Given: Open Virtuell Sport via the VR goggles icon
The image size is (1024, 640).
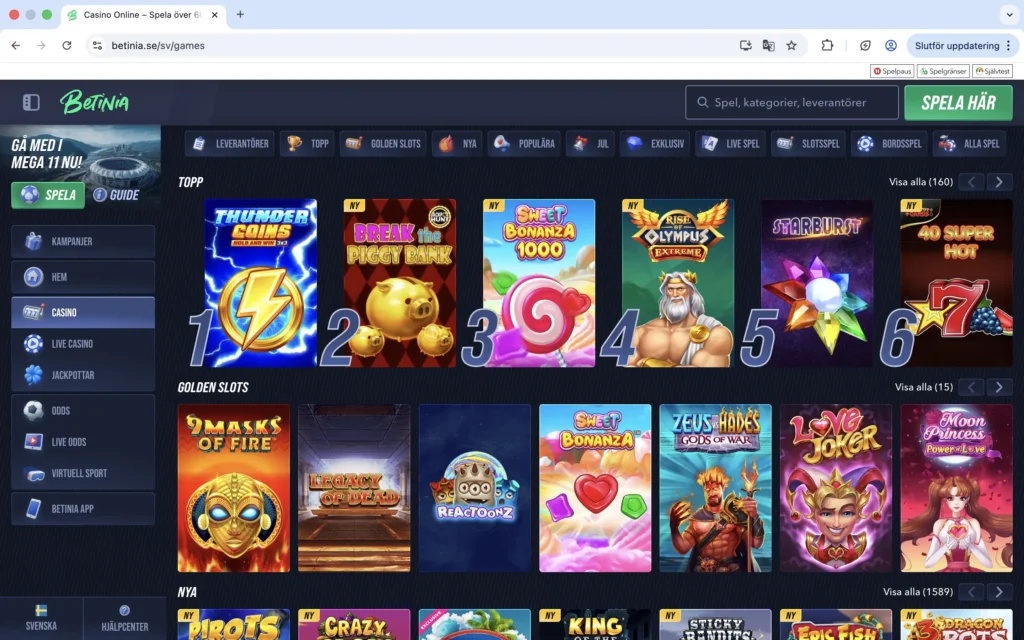Looking at the screenshot, I should (x=30, y=473).
